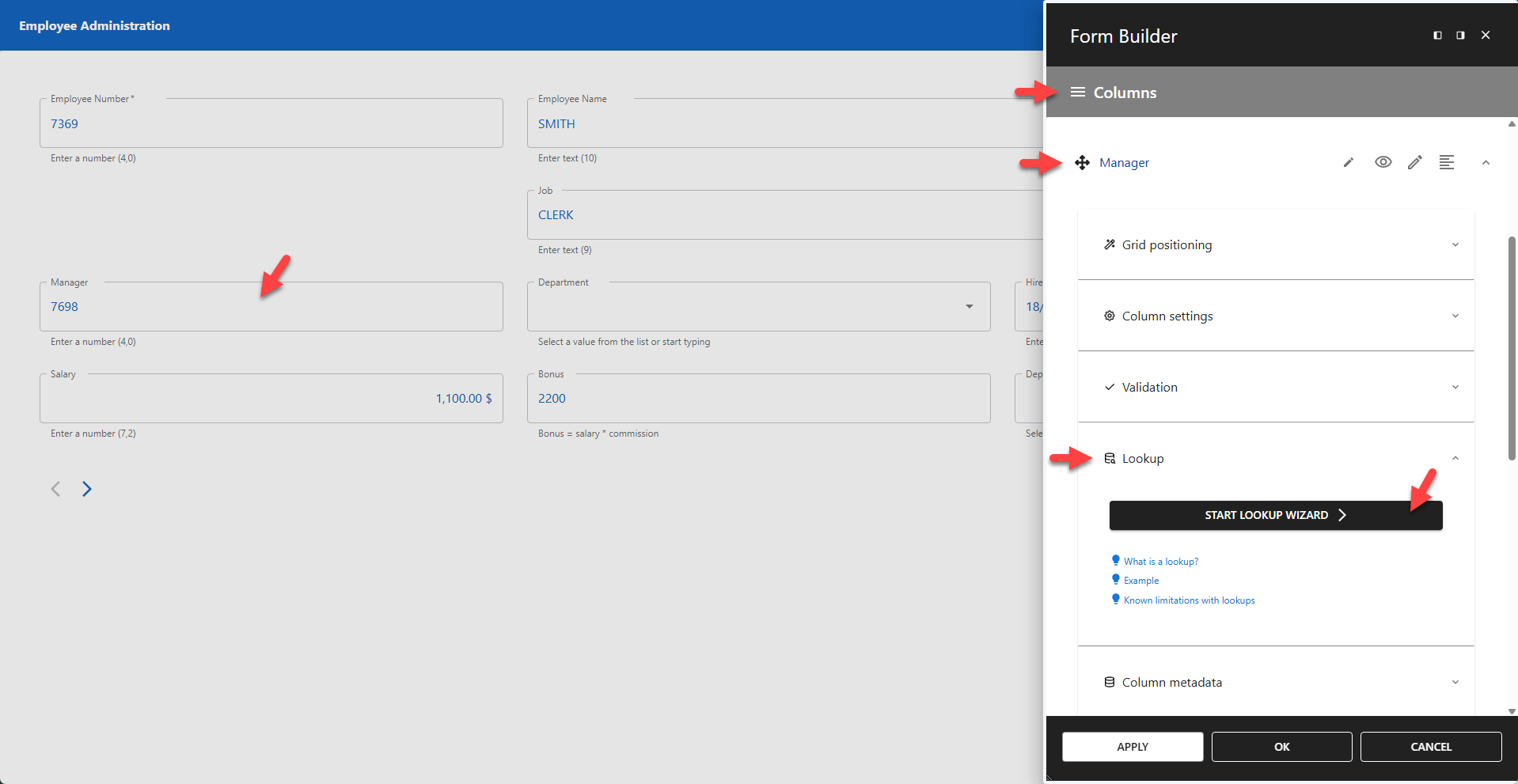Screen dimensions: 1518x784
Task: Click the Column settings gear icon
Action: [1109, 316]
